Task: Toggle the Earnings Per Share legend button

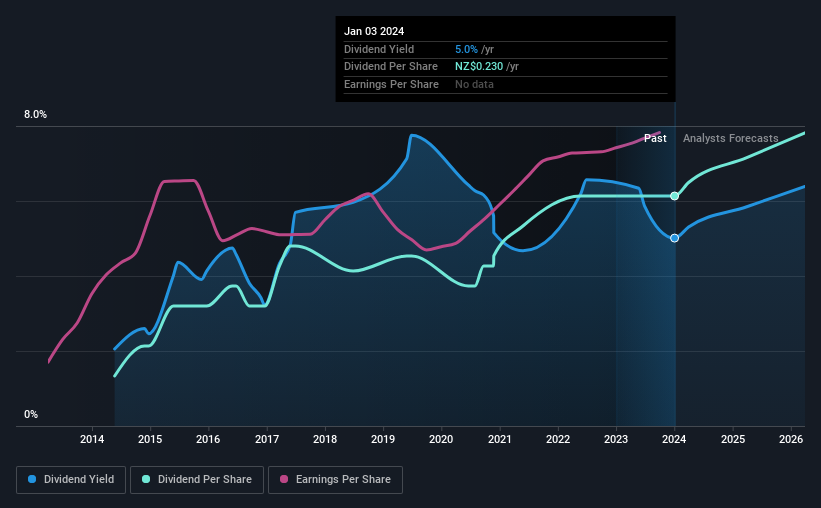Action: (x=336, y=480)
